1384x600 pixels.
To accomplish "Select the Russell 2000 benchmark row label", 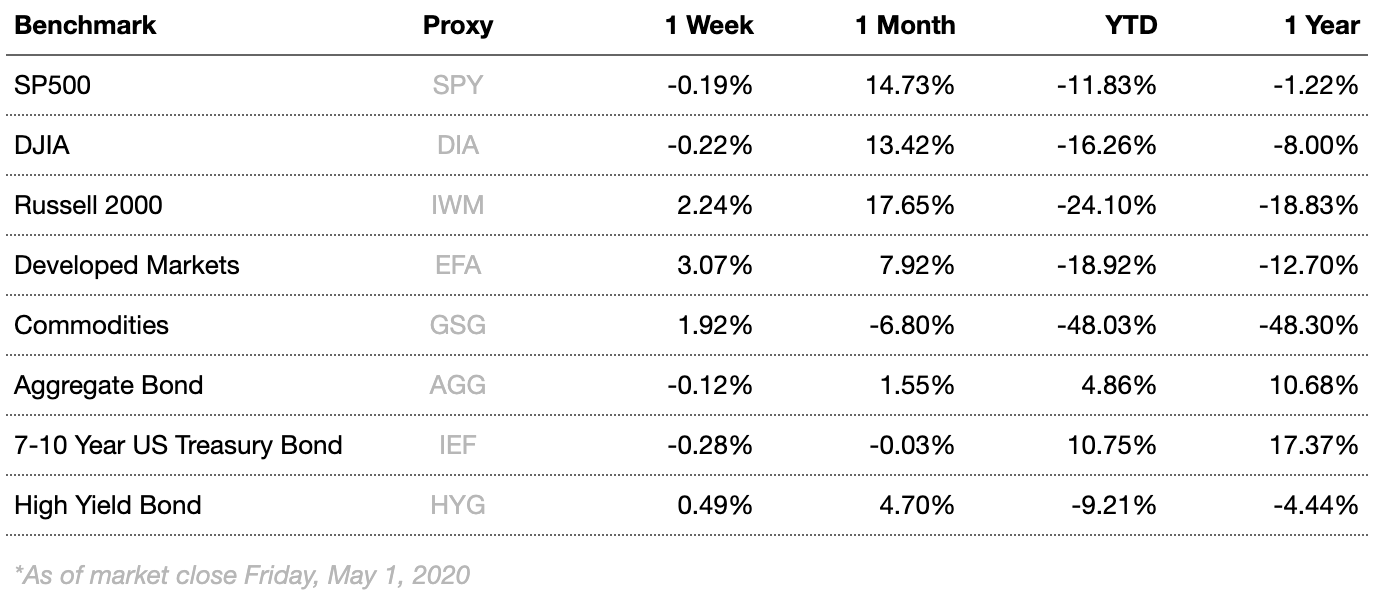I will (88, 205).
